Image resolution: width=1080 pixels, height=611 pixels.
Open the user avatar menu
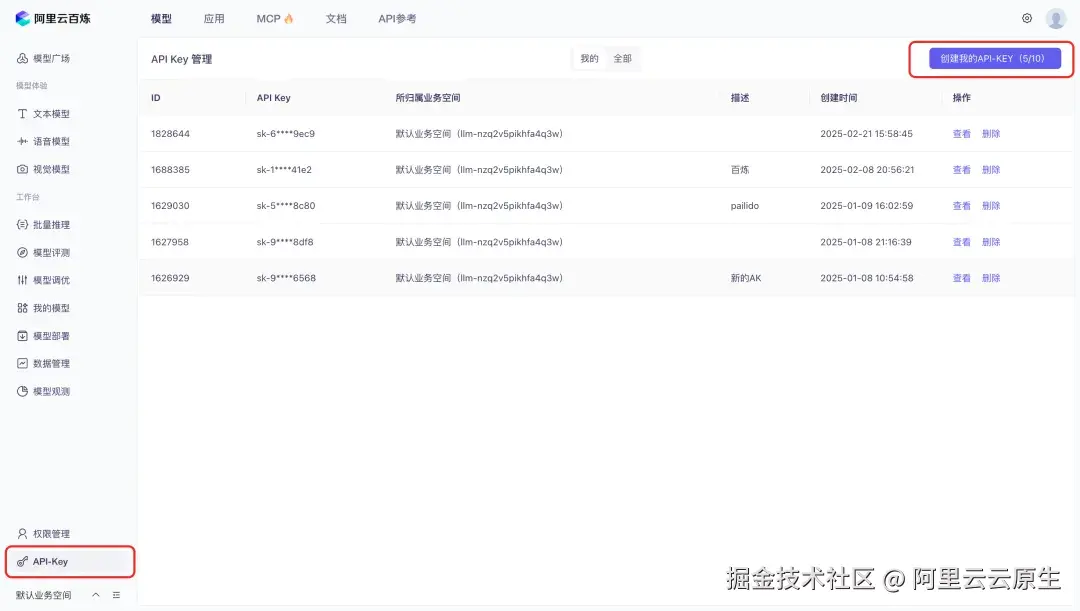click(x=1056, y=19)
